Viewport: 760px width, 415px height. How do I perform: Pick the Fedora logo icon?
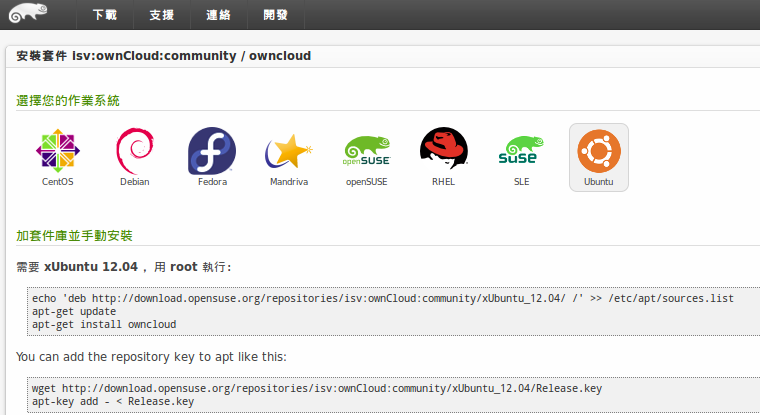point(212,151)
